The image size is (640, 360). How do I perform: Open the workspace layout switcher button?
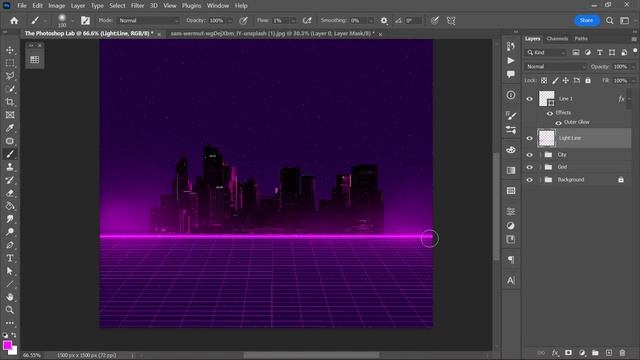(x=624, y=20)
